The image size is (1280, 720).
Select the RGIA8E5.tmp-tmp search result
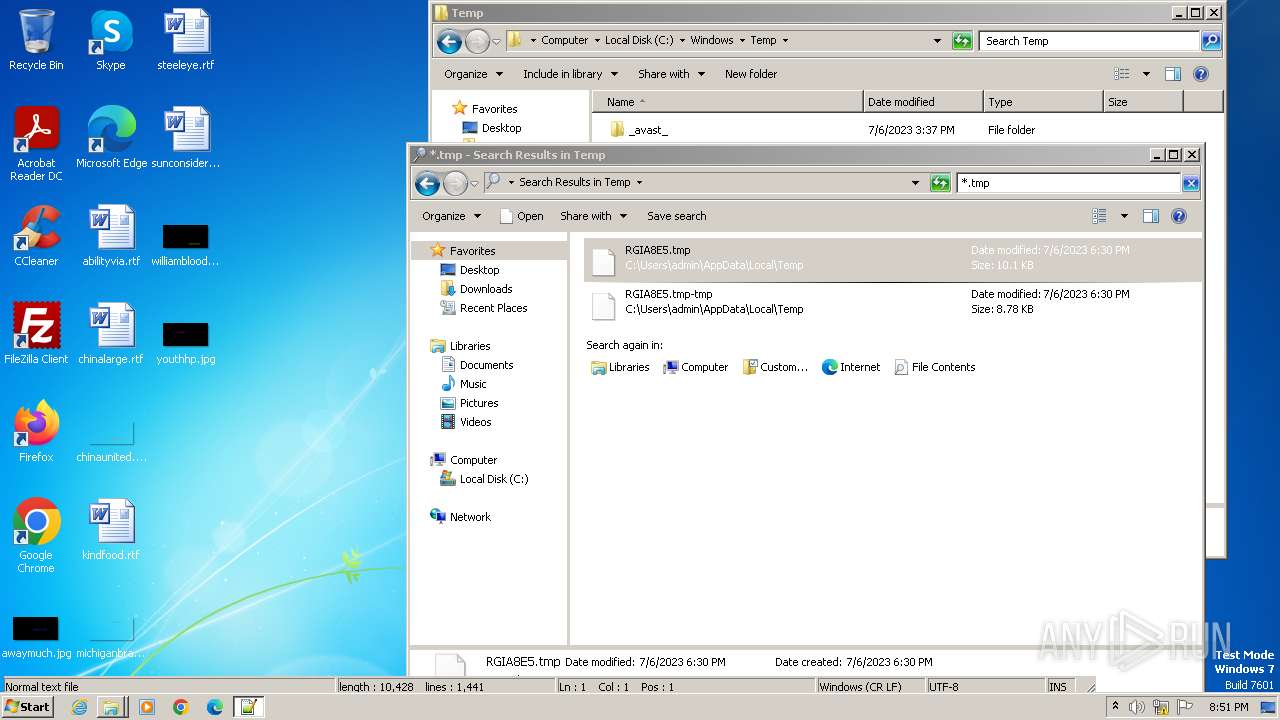[892, 302]
